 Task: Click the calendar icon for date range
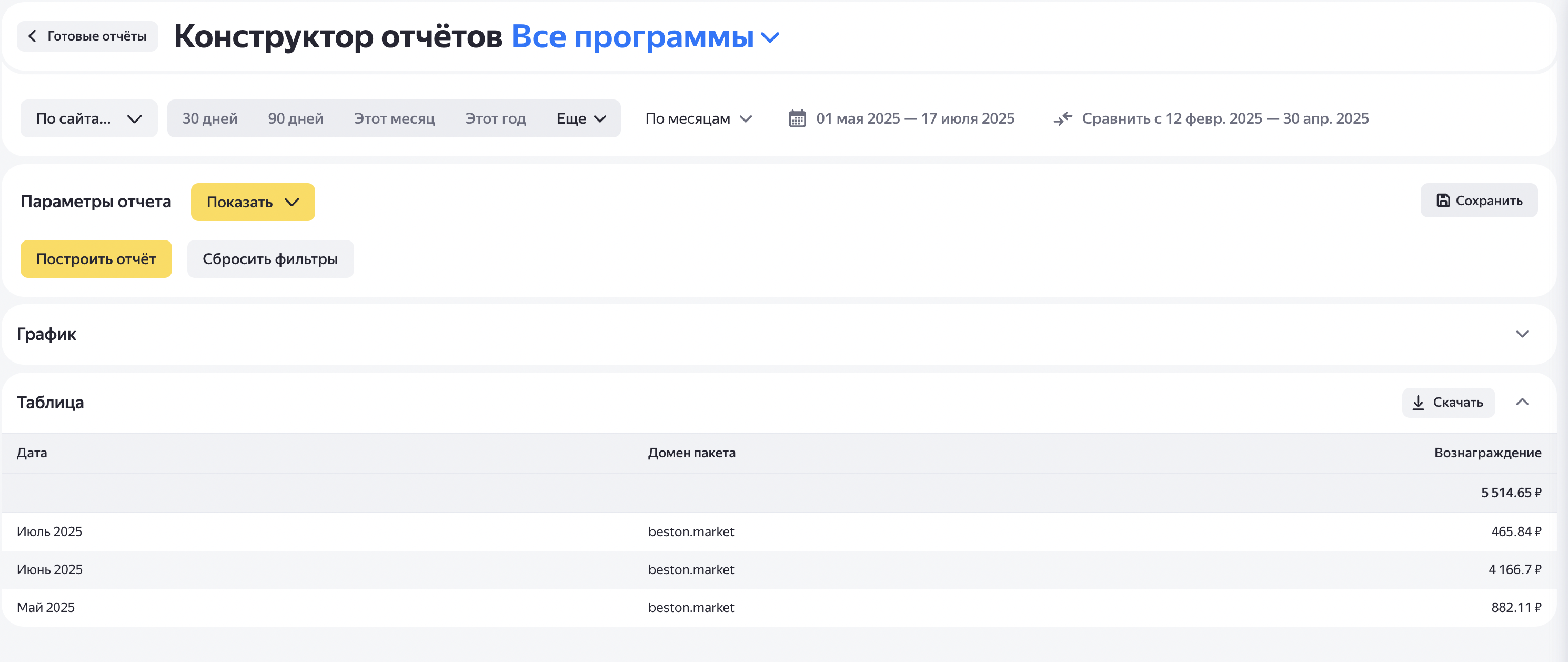click(797, 118)
